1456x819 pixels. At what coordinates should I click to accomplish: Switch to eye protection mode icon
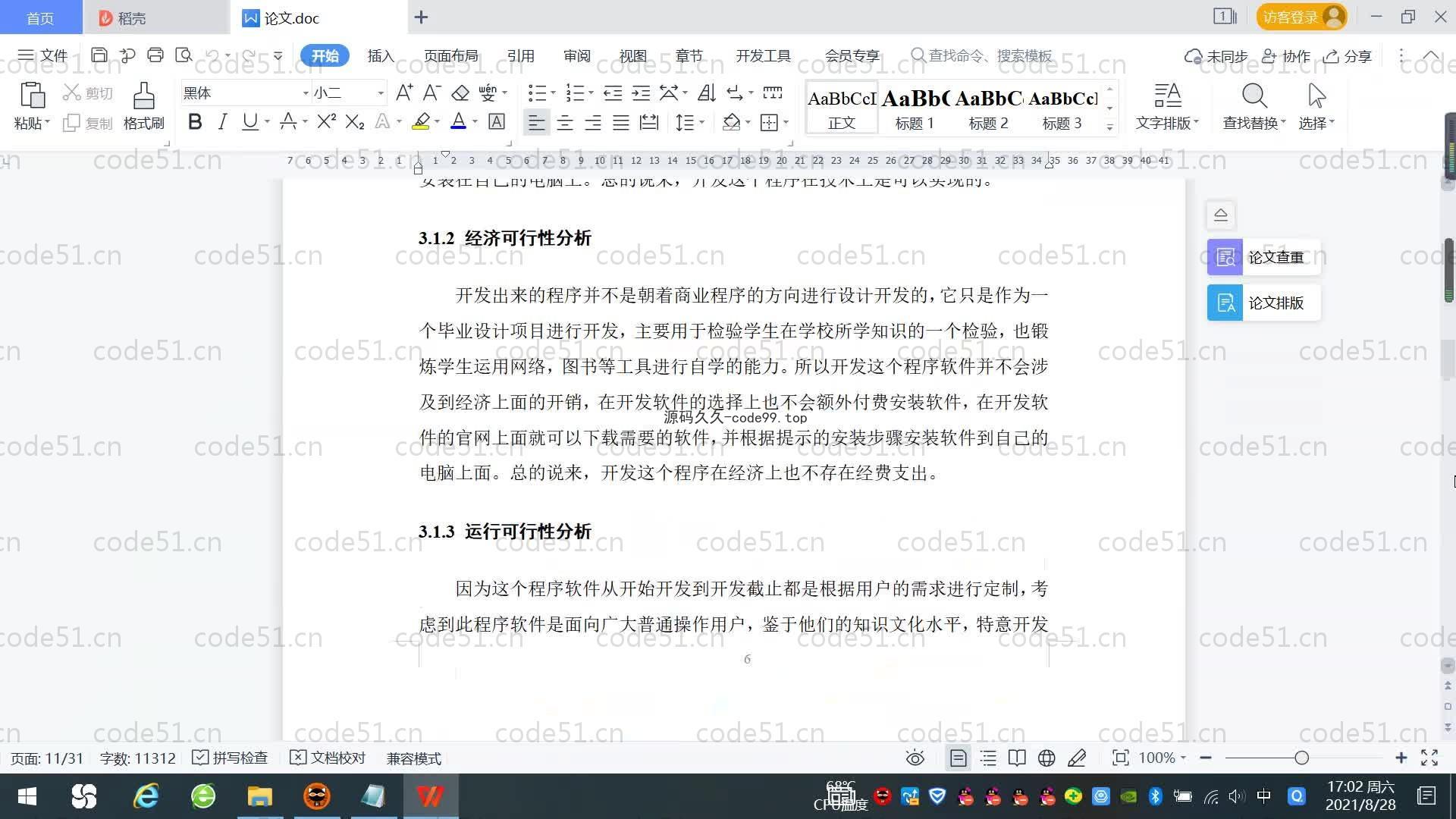[915, 758]
